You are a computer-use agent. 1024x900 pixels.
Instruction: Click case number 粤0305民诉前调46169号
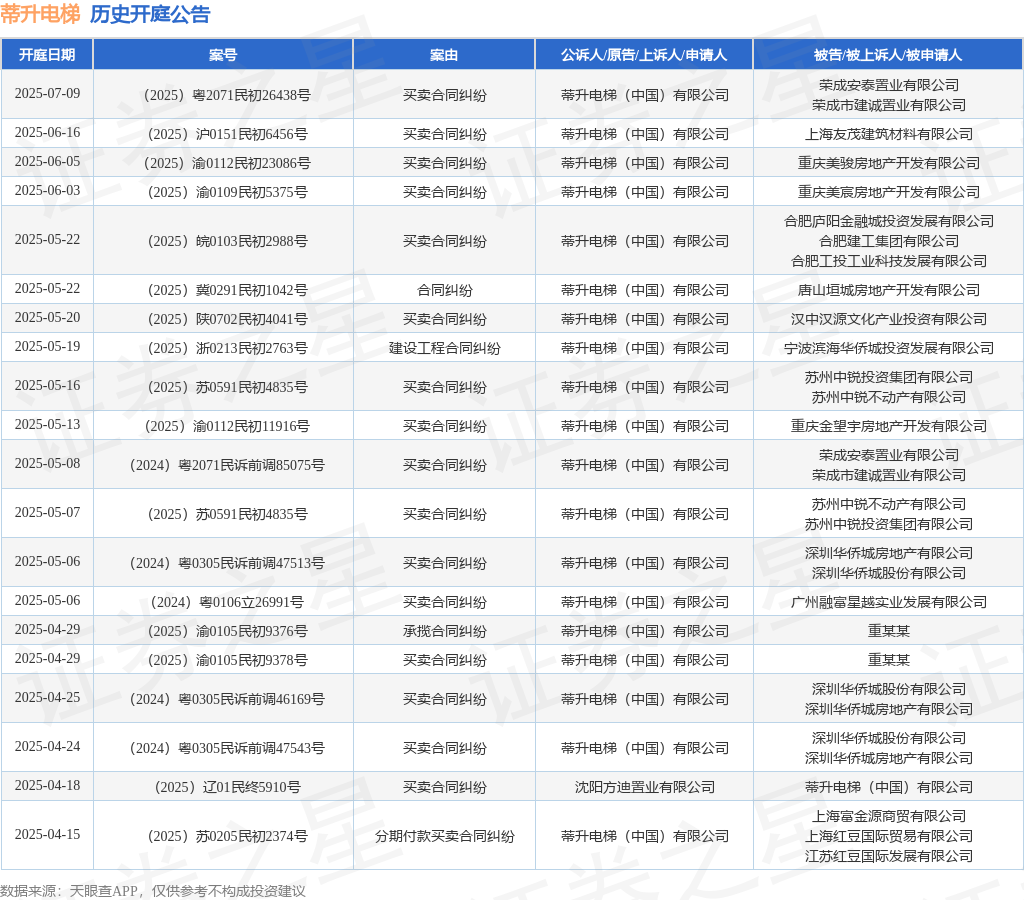[x=227, y=699]
